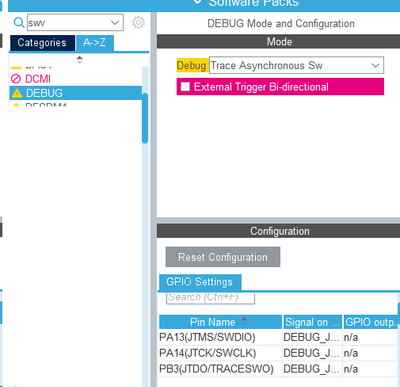This screenshot has width=400, height=387.
Task: Open the settings gear icon
Action: click(138, 23)
